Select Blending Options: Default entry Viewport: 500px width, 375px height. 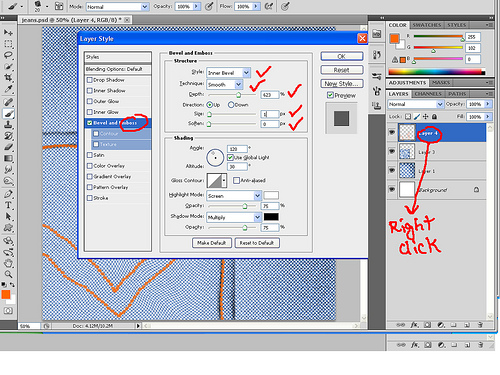coord(118,69)
